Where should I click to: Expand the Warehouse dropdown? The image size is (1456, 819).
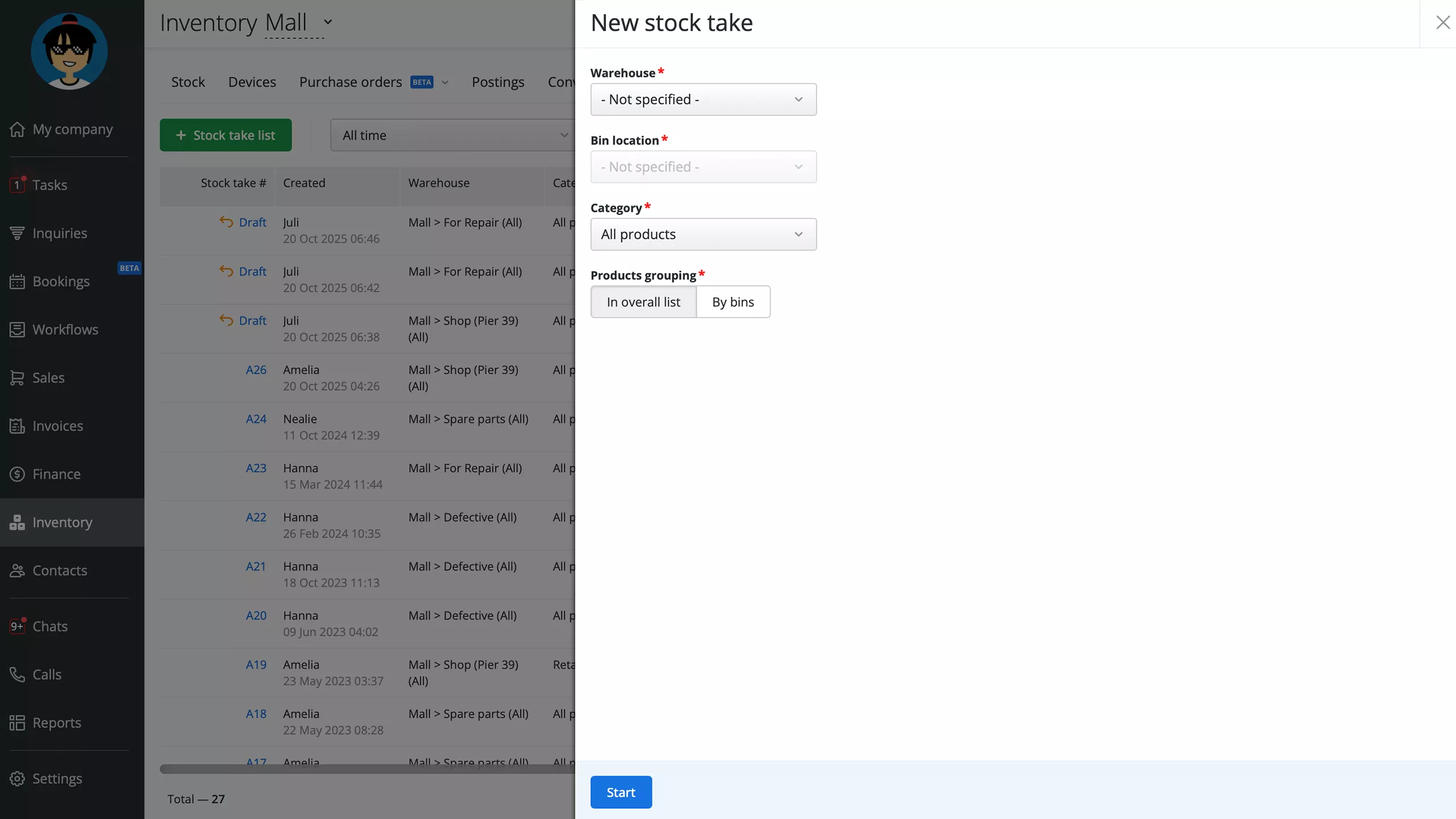pos(703,100)
